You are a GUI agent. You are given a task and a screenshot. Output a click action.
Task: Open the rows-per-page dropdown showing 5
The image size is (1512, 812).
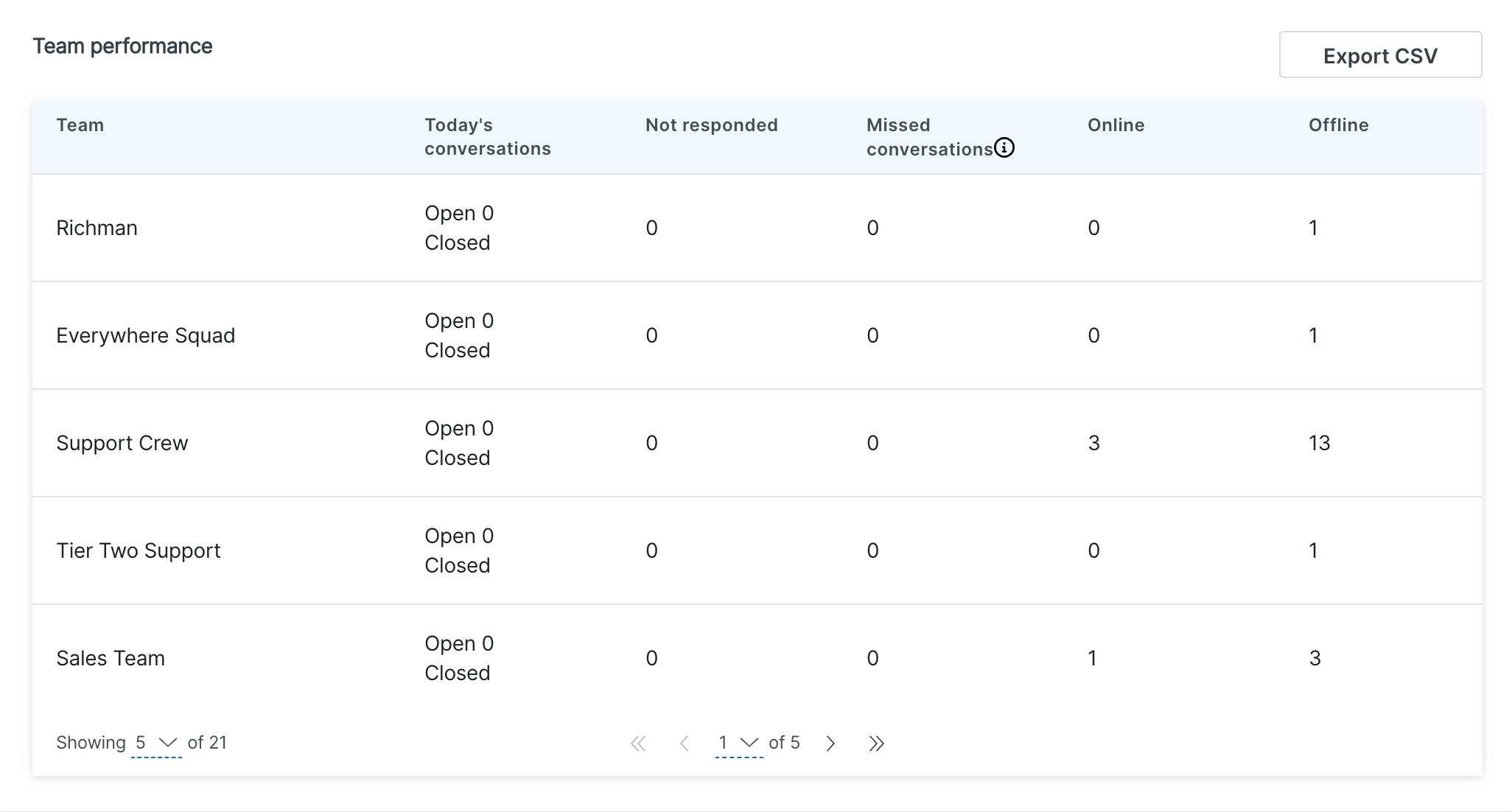pyautogui.click(x=156, y=743)
